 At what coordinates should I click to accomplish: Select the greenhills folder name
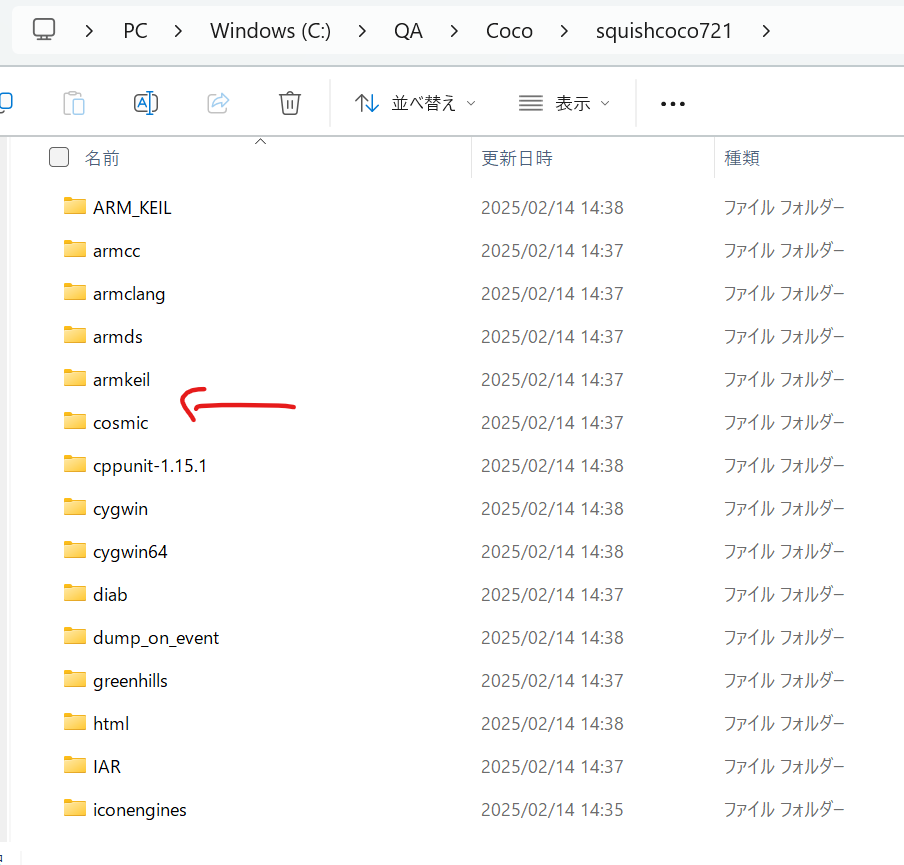pos(130,681)
